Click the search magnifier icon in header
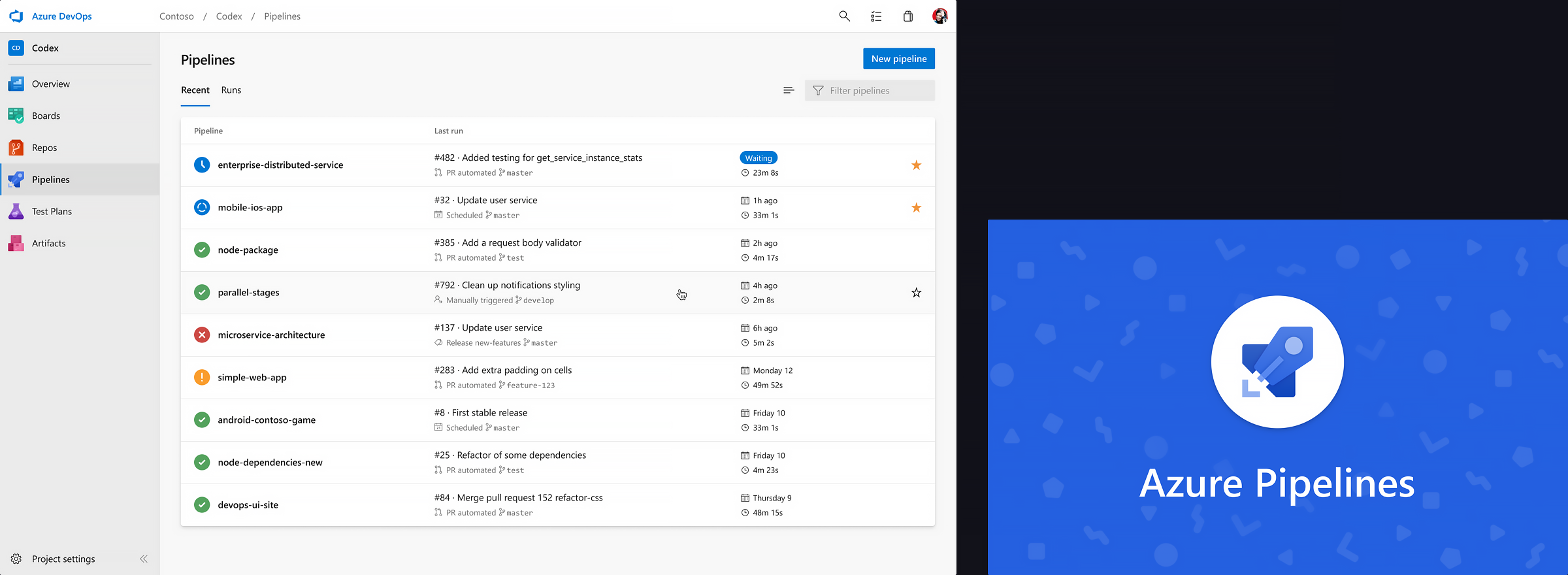This screenshot has height=575, width=1568. click(844, 16)
